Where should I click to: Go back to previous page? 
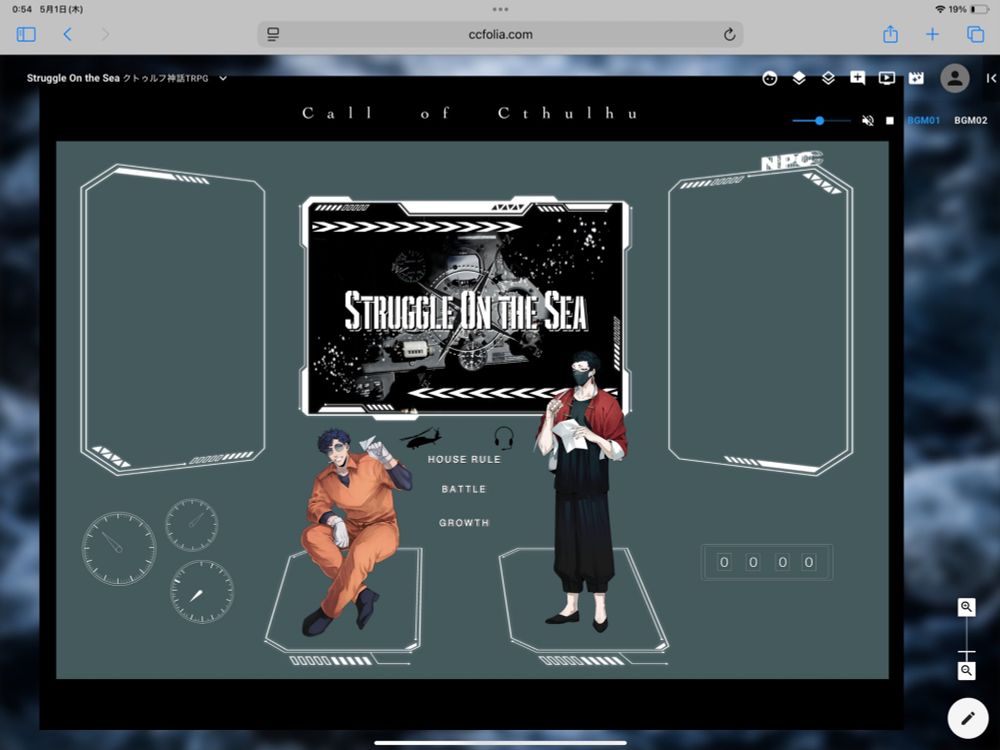(x=68, y=34)
